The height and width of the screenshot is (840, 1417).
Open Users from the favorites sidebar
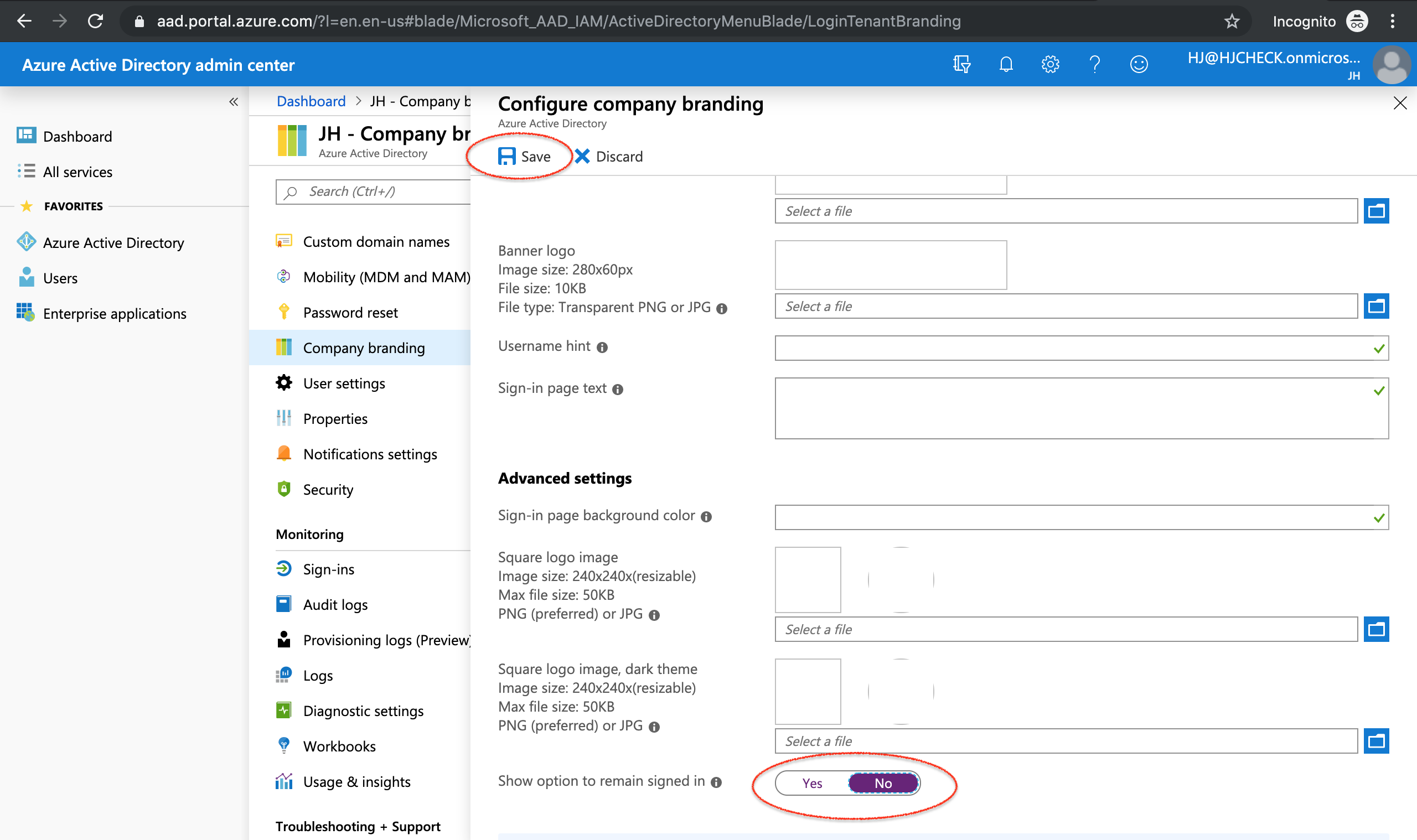point(60,278)
